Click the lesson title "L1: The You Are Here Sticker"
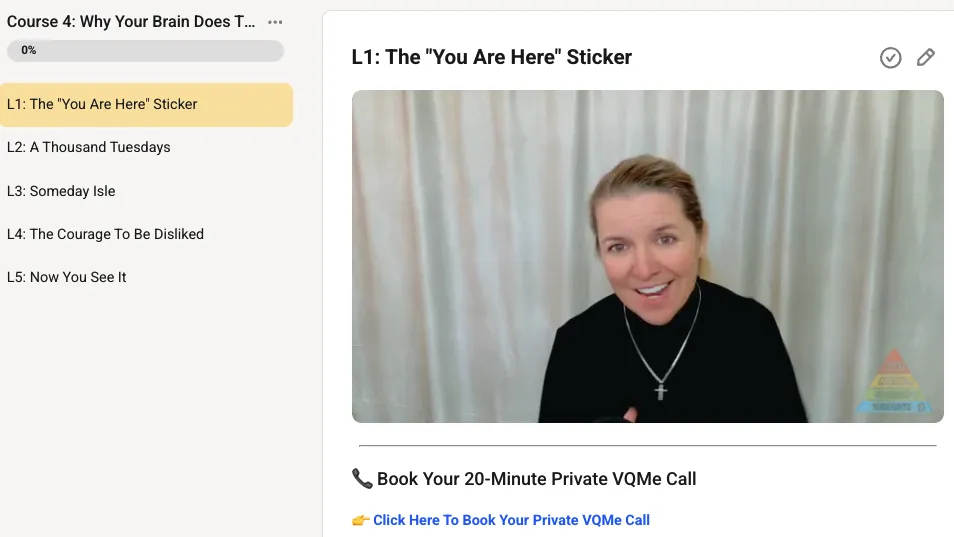The width and height of the screenshot is (954, 537). coord(492,57)
